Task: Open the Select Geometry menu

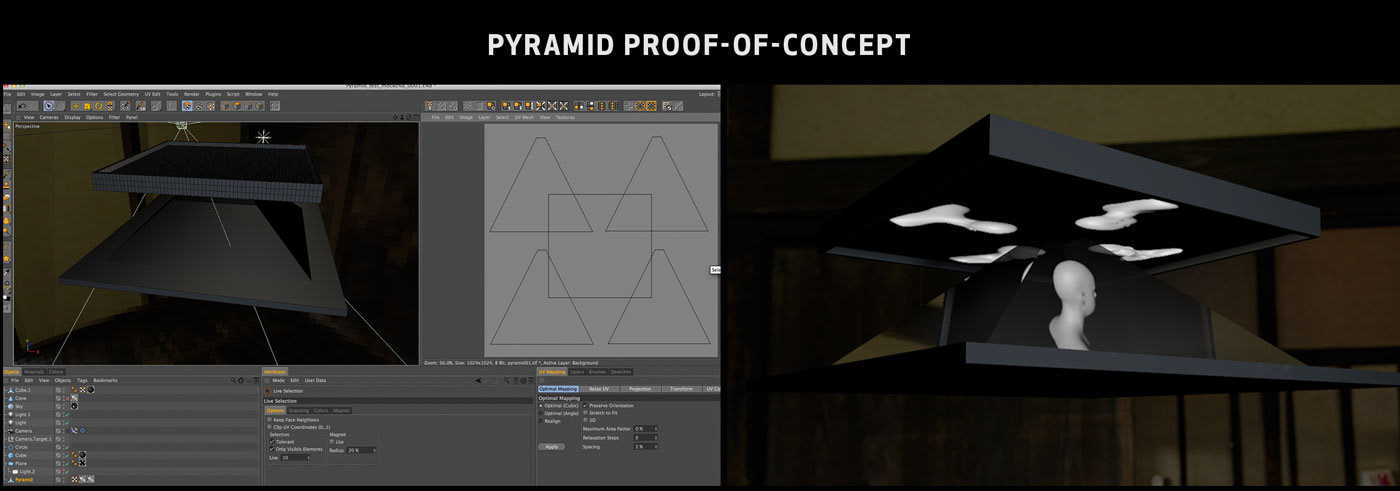Action: (x=121, y=94)
